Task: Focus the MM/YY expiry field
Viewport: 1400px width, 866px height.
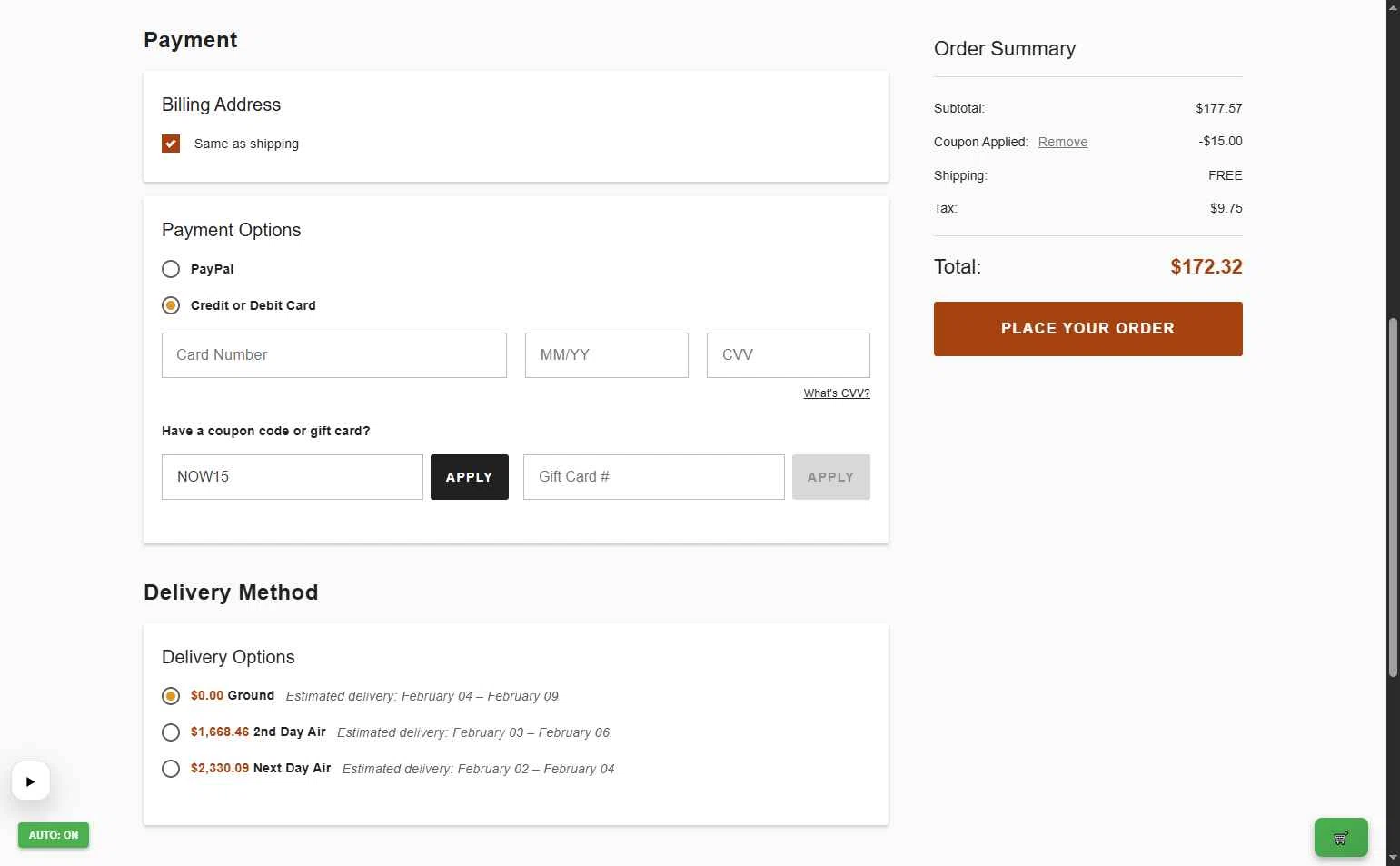Action: [x=607, y=355]
